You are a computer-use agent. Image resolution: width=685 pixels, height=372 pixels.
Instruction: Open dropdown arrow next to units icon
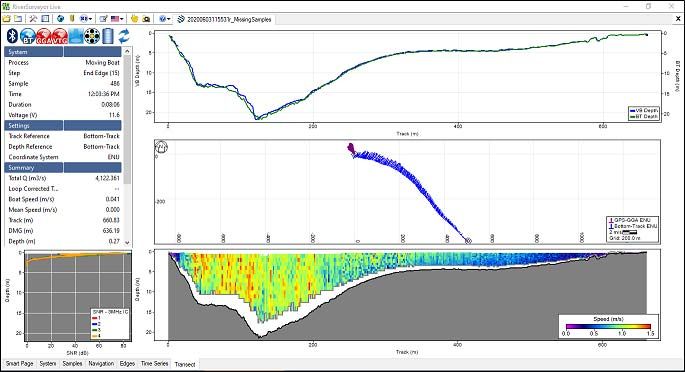point(90,19)
